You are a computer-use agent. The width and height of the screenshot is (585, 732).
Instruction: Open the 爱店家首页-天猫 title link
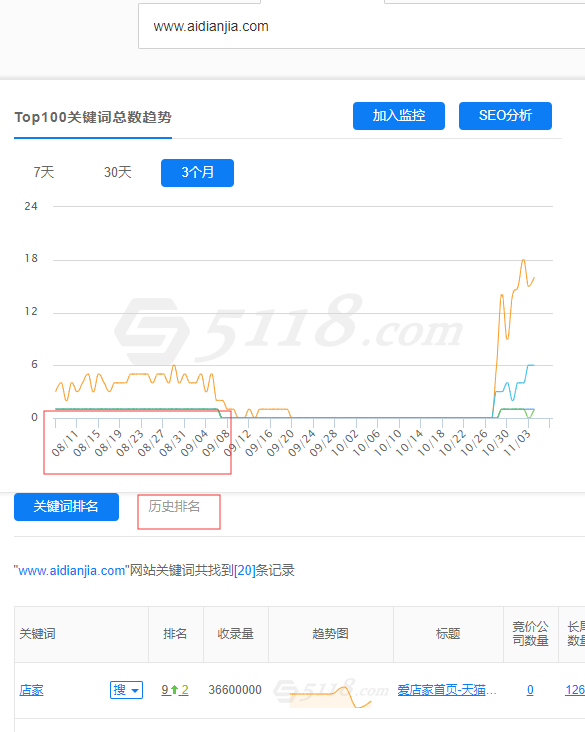(x=447, y=690)
